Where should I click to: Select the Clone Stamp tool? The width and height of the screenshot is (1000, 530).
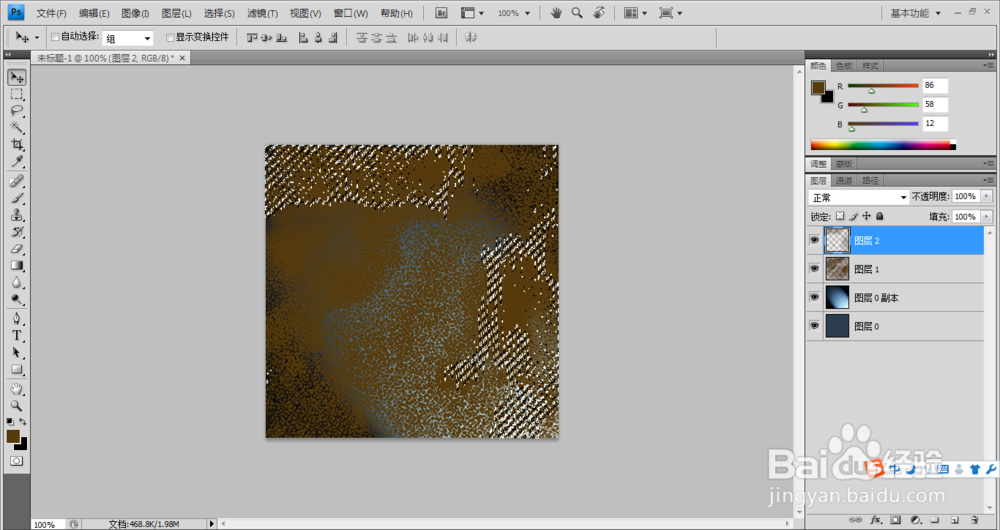click(x=17, y=215)
